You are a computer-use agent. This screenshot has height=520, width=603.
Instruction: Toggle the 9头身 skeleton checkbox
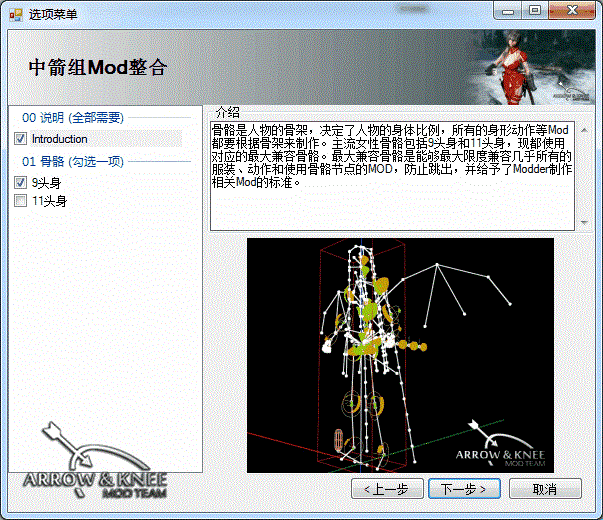pyautogui.click(x=20, y=182)
